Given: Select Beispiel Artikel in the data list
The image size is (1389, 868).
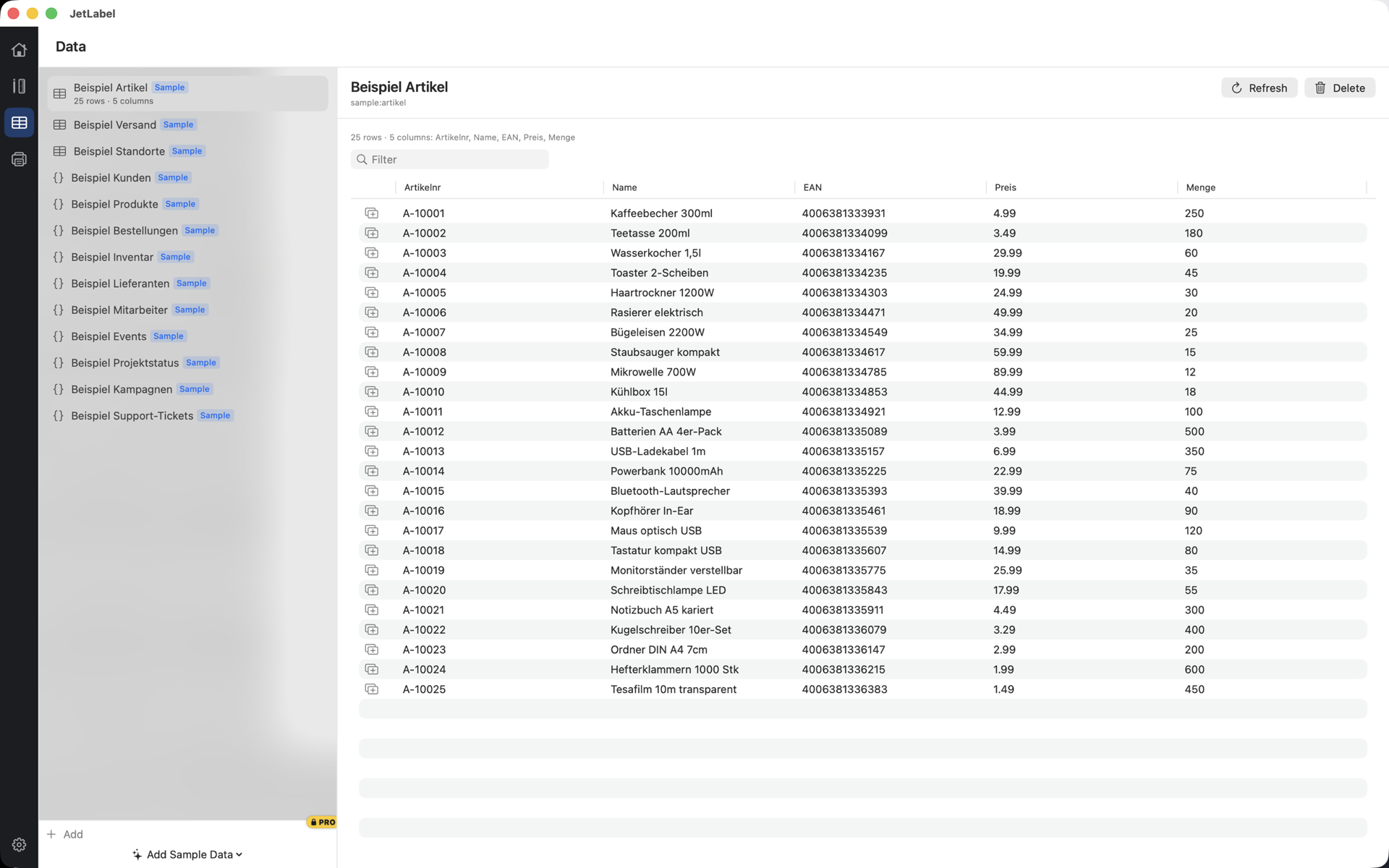Looking at the screenshot, I should tap(187, 93).
